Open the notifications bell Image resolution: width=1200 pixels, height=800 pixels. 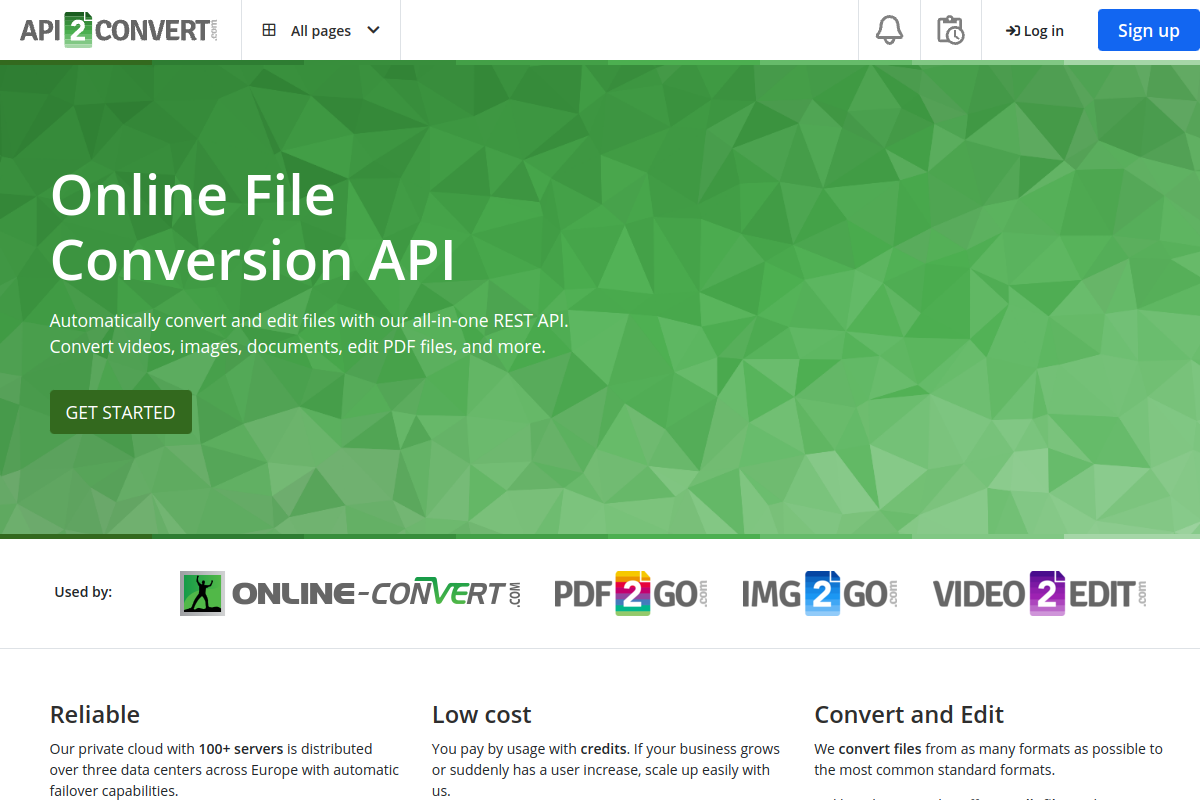pos(889,30)
